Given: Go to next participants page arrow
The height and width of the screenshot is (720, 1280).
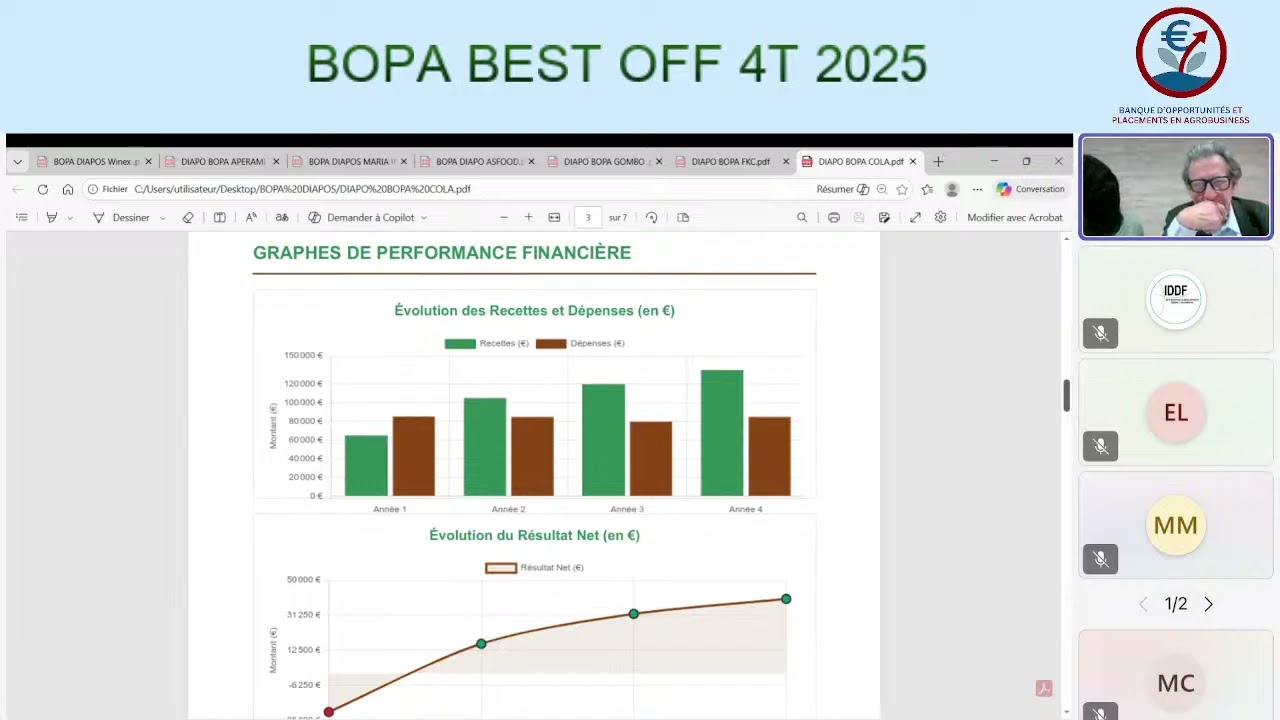Looking at the screenshot, I should (1208, 604).
